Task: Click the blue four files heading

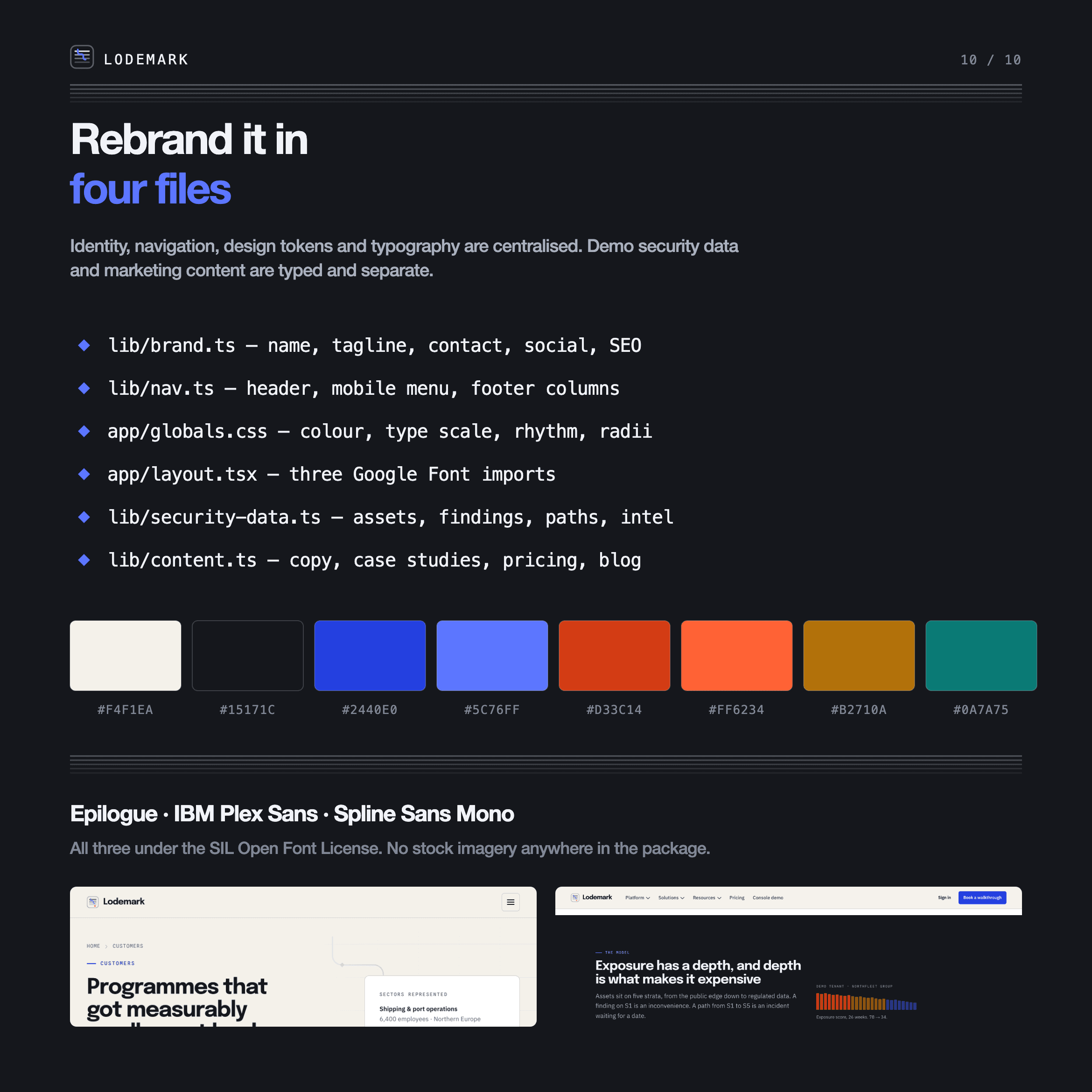Action: [150, 189]
